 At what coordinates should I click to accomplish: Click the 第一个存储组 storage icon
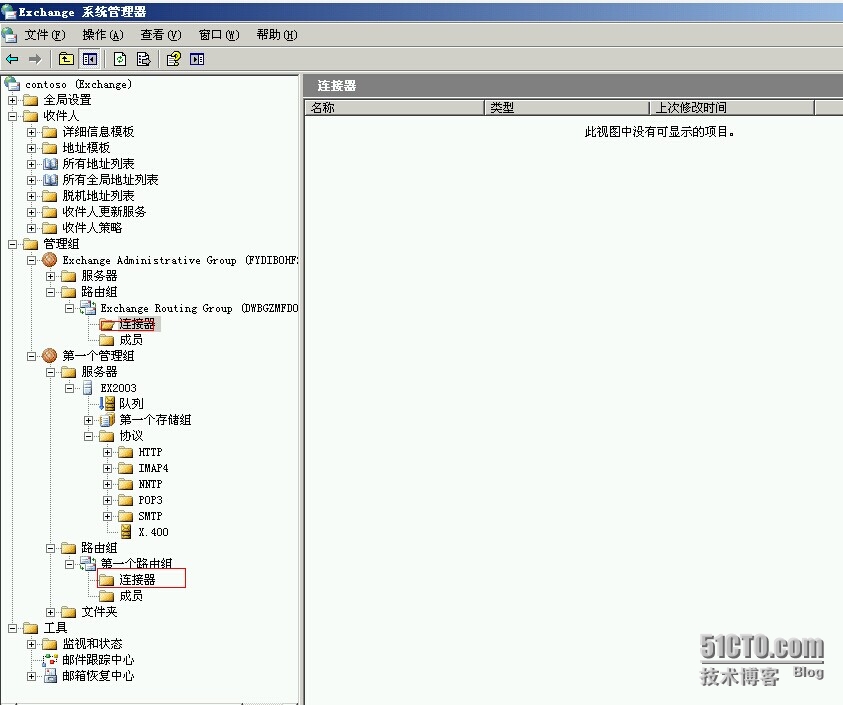[107, 419]
